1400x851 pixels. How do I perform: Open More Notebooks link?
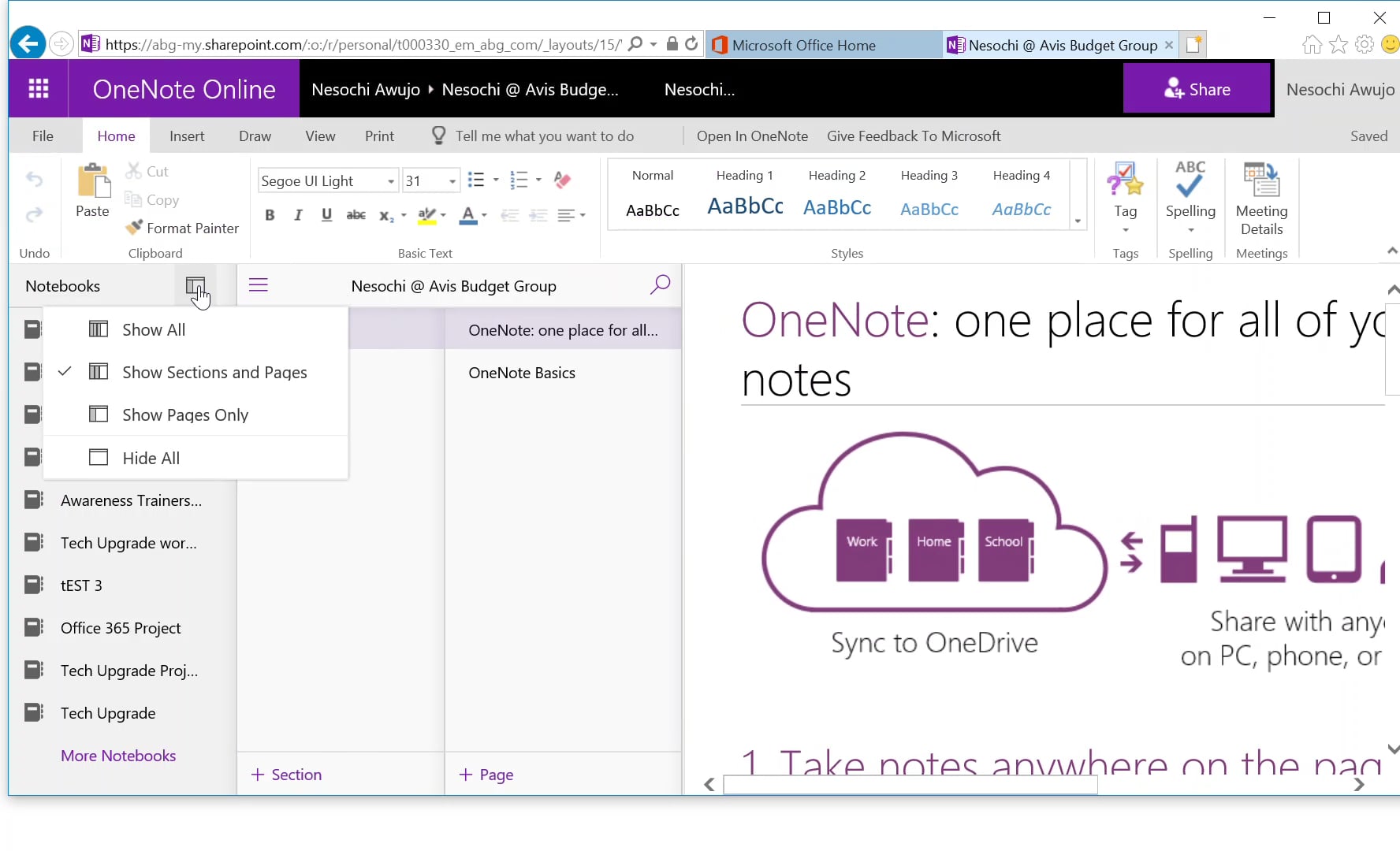click(118, 755)
